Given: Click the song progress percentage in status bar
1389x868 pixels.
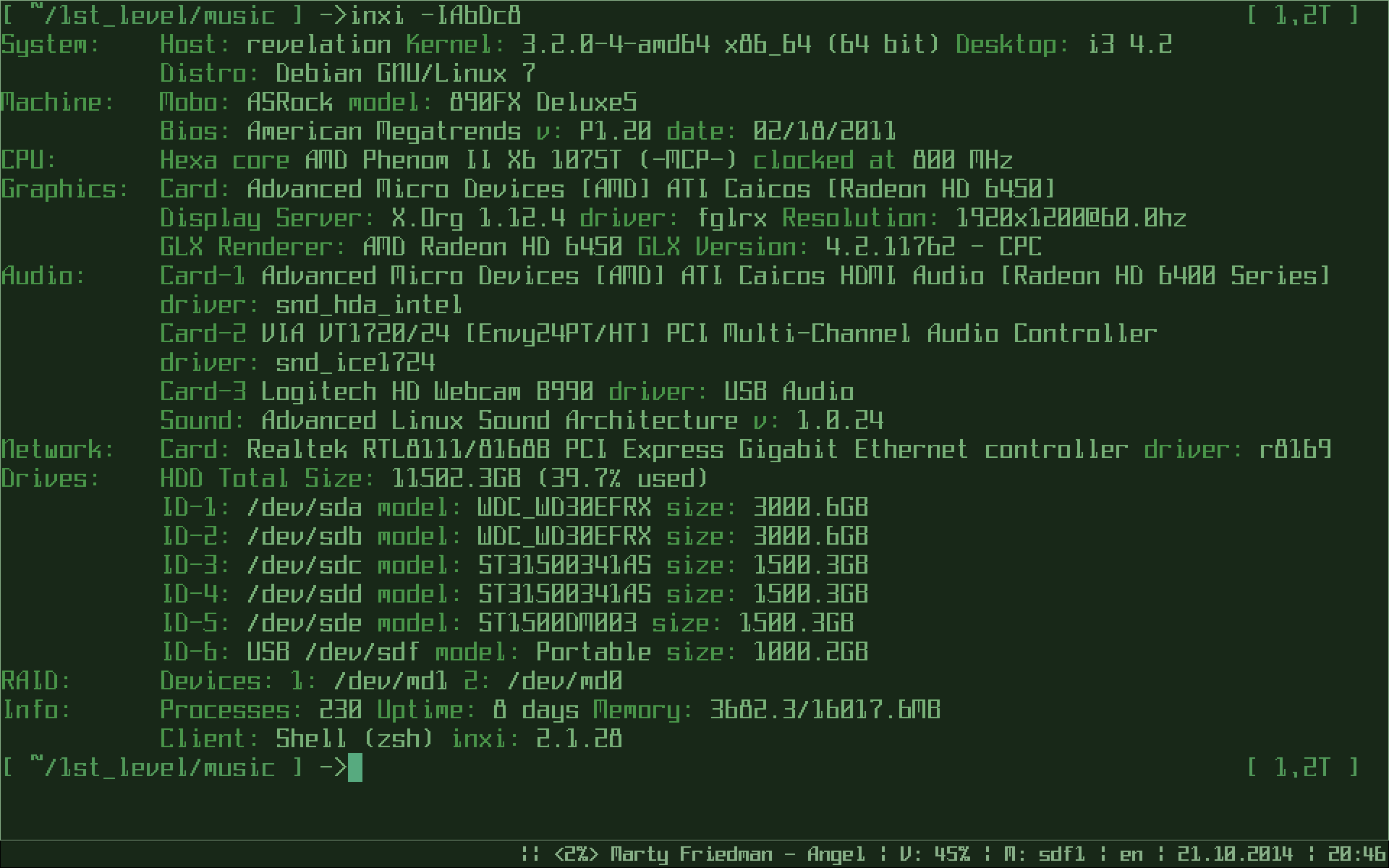Looking at the screenshot, I should (576, 854).
